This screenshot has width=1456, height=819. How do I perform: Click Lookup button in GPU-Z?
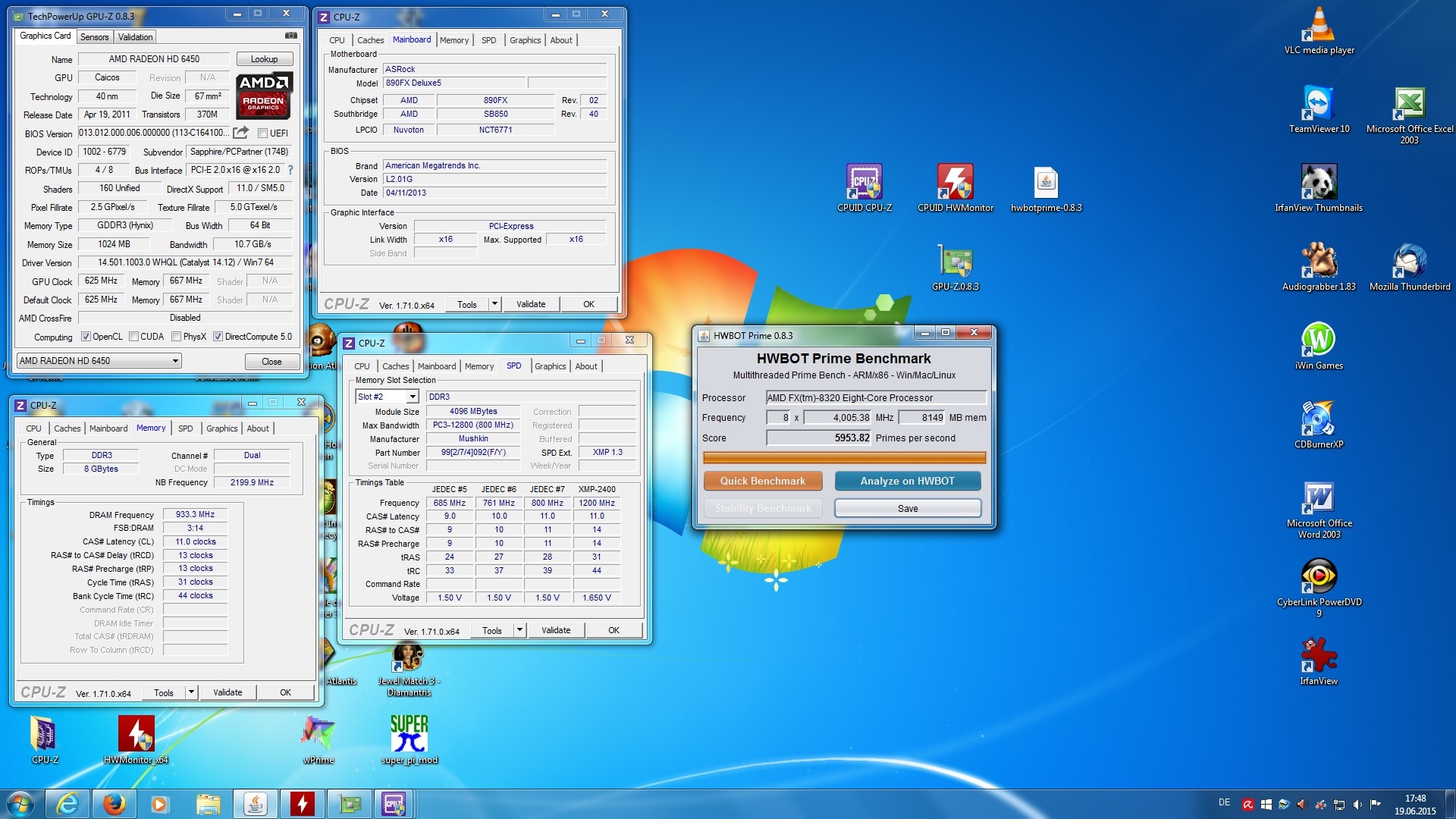(264, 59)
